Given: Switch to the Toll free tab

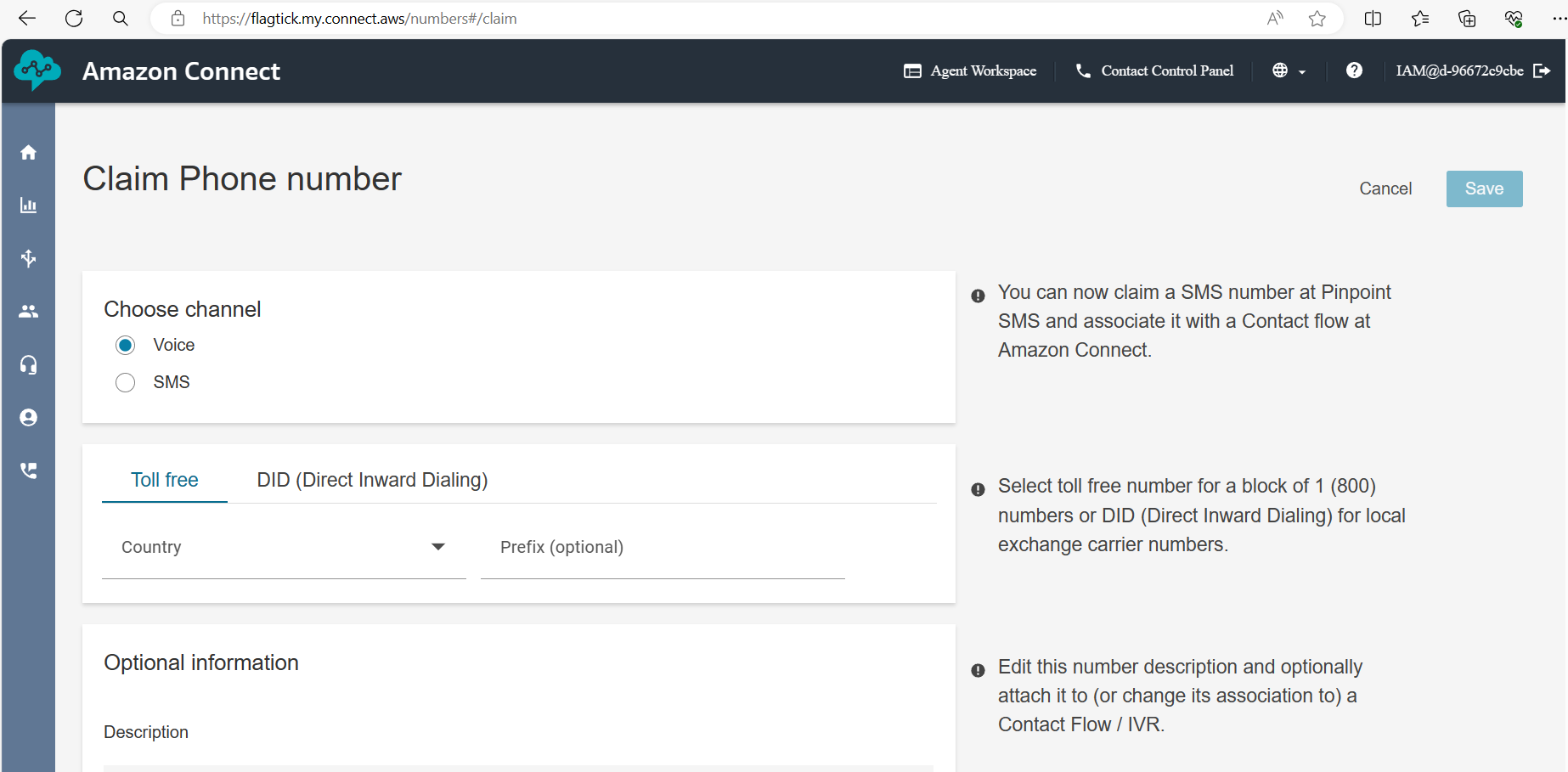Looking at the screenshot, I should pos(165,480).
